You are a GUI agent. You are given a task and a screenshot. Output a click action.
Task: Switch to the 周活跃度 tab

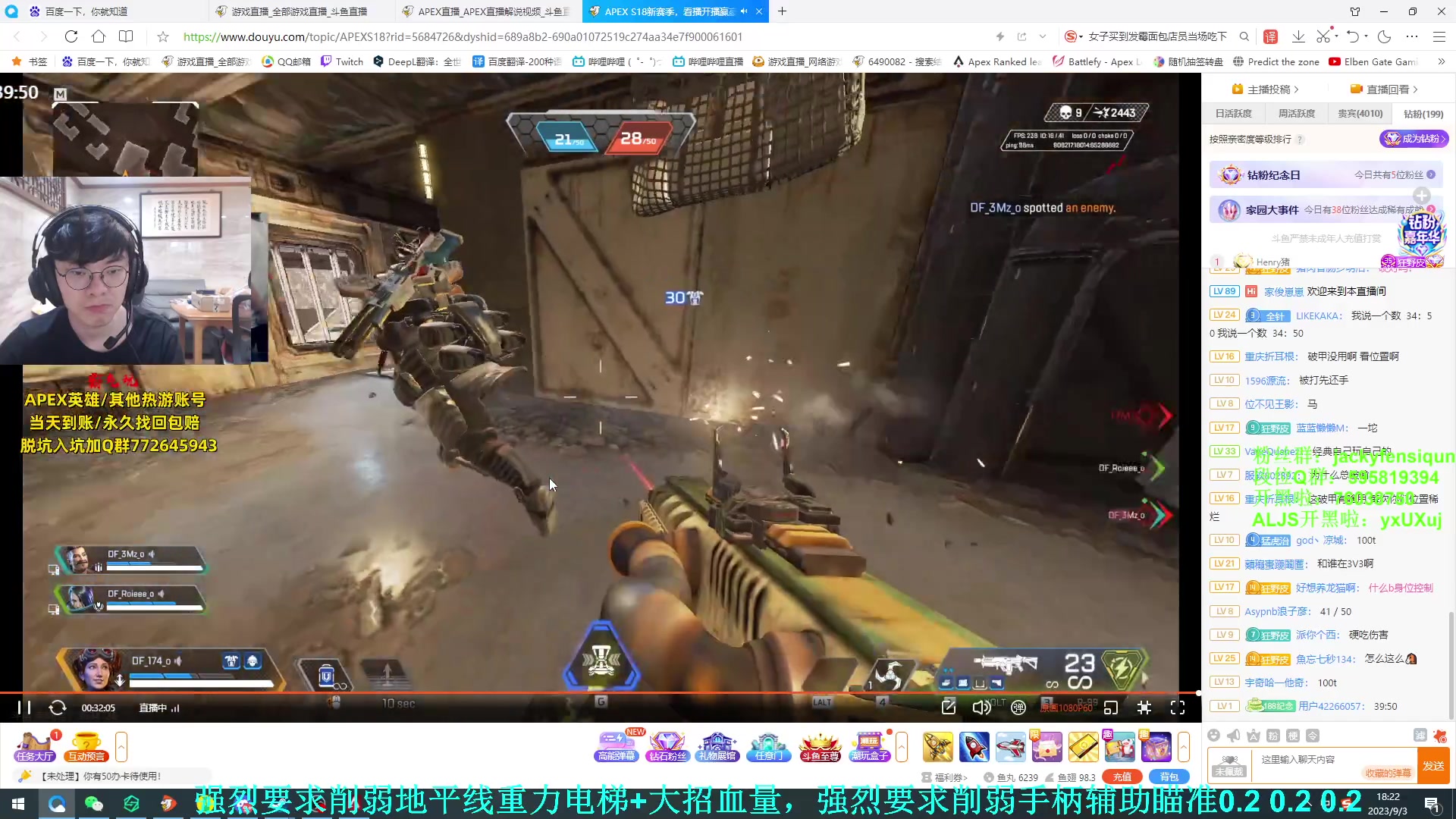tap(1297, 114)
